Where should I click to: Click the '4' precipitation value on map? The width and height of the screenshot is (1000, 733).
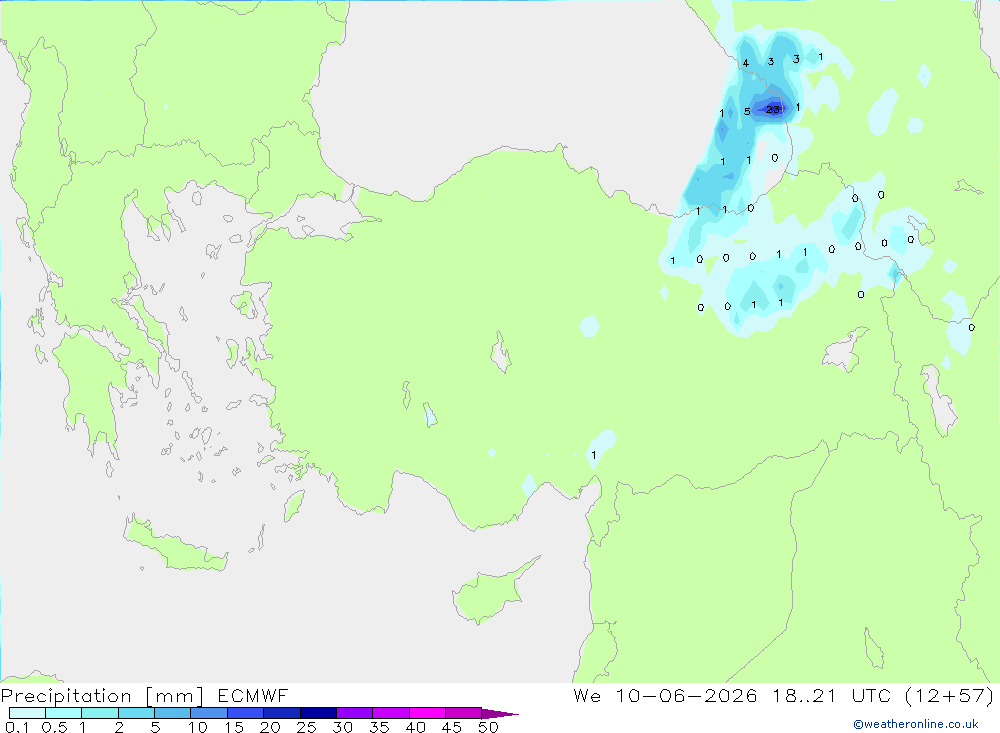pyautogui.click(x=746, y=63)
